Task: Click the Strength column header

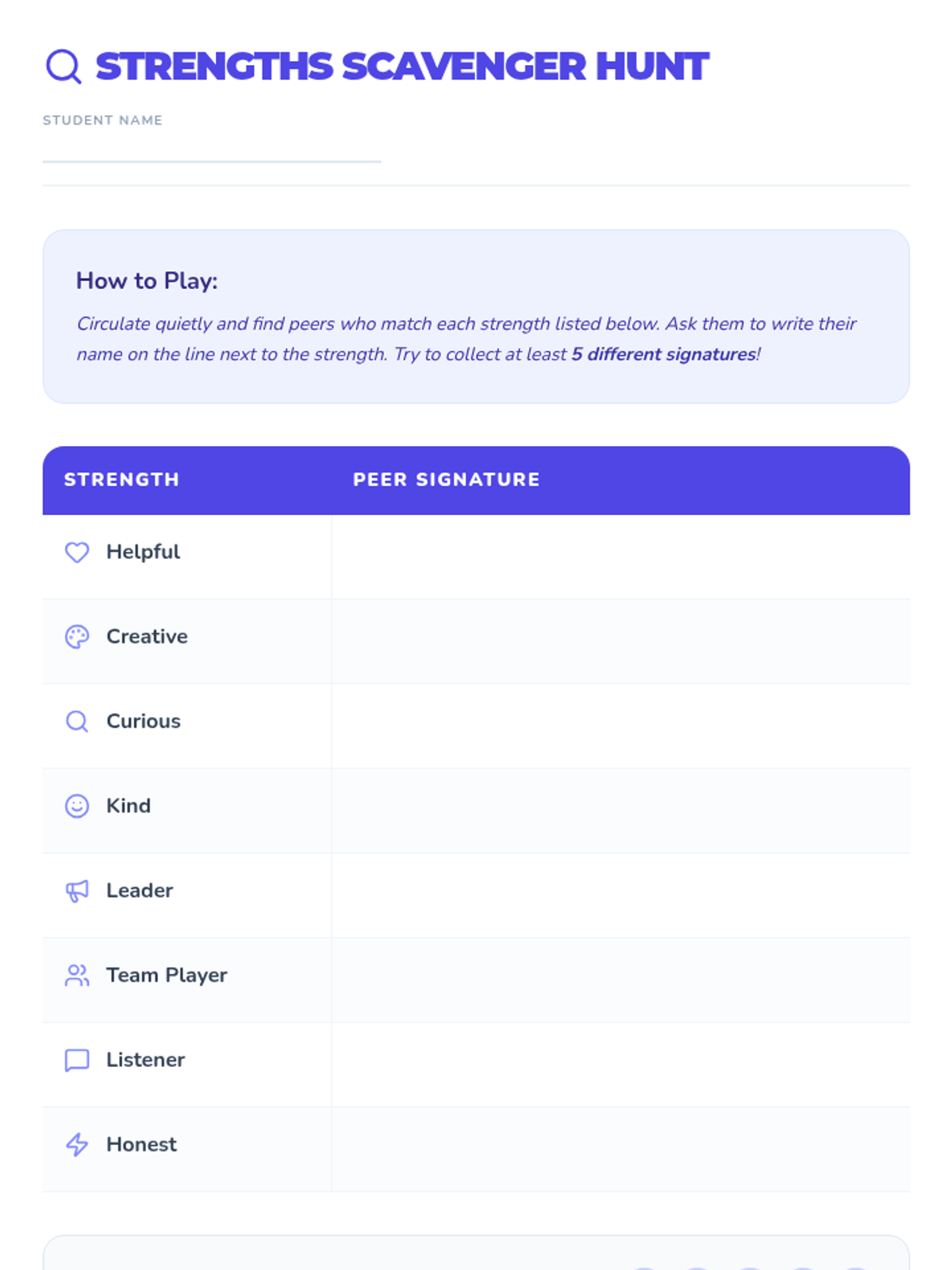Action: [121, 479]
